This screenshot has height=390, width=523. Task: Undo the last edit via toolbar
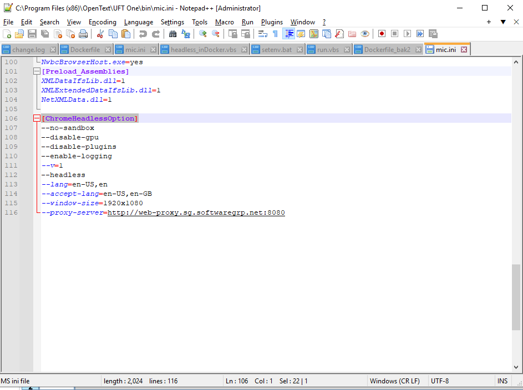point(143,34)
